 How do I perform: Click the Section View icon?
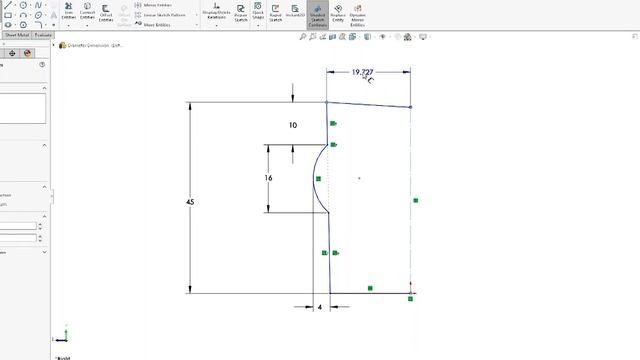pos(332,37)
